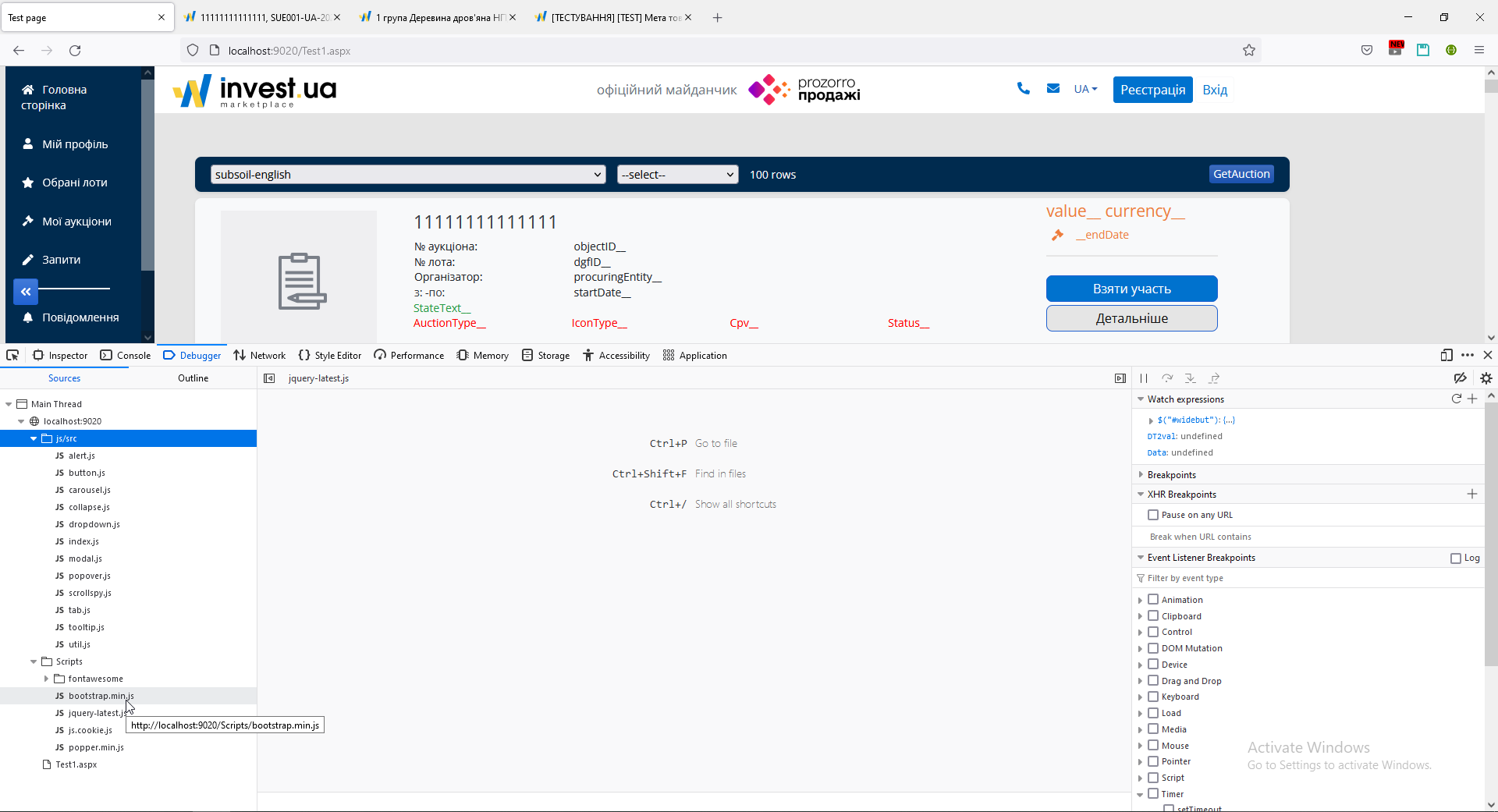
Task: Collapse the sidebar with the double-chevron button
Action: (26, 292)
